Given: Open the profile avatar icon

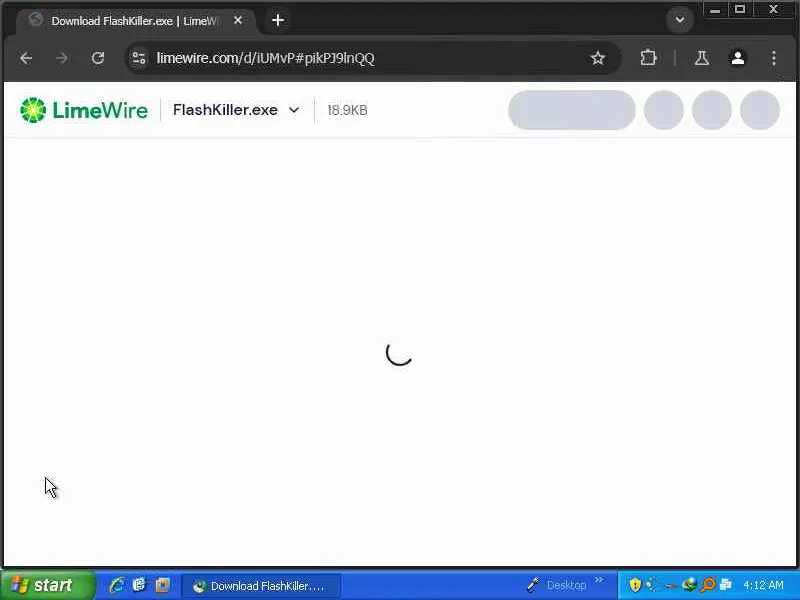Looking at the screenshot, I should 738,58.
